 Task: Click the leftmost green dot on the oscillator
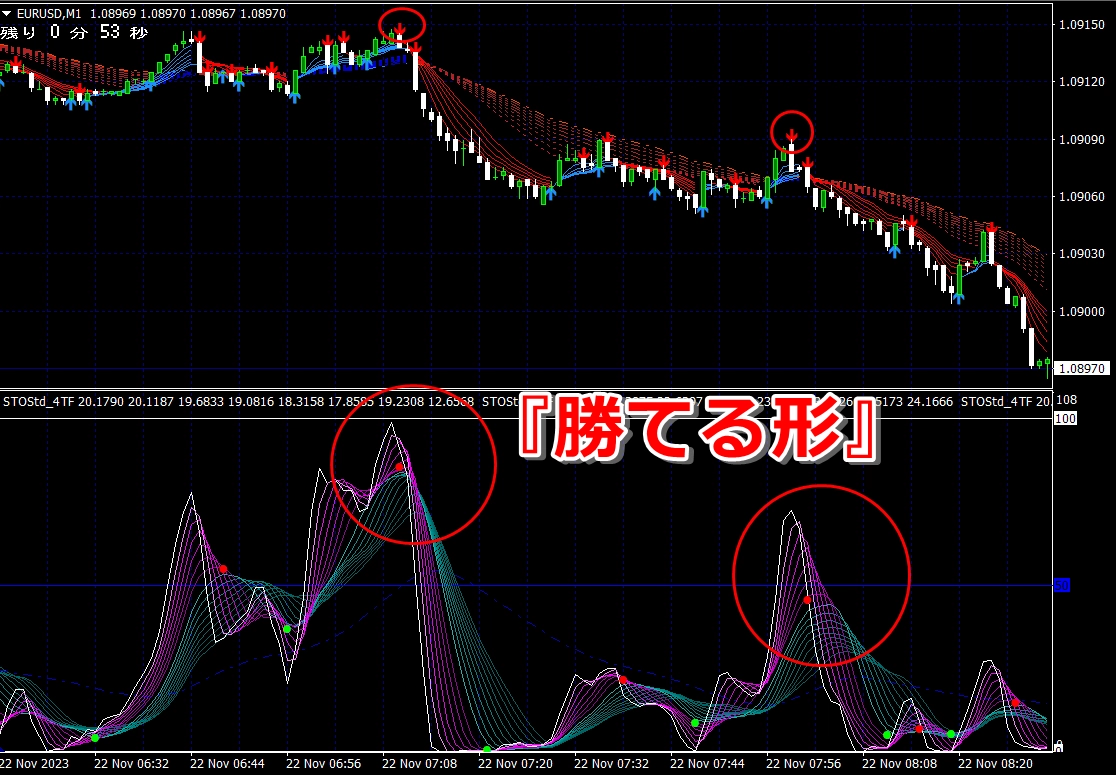point(95,737)
